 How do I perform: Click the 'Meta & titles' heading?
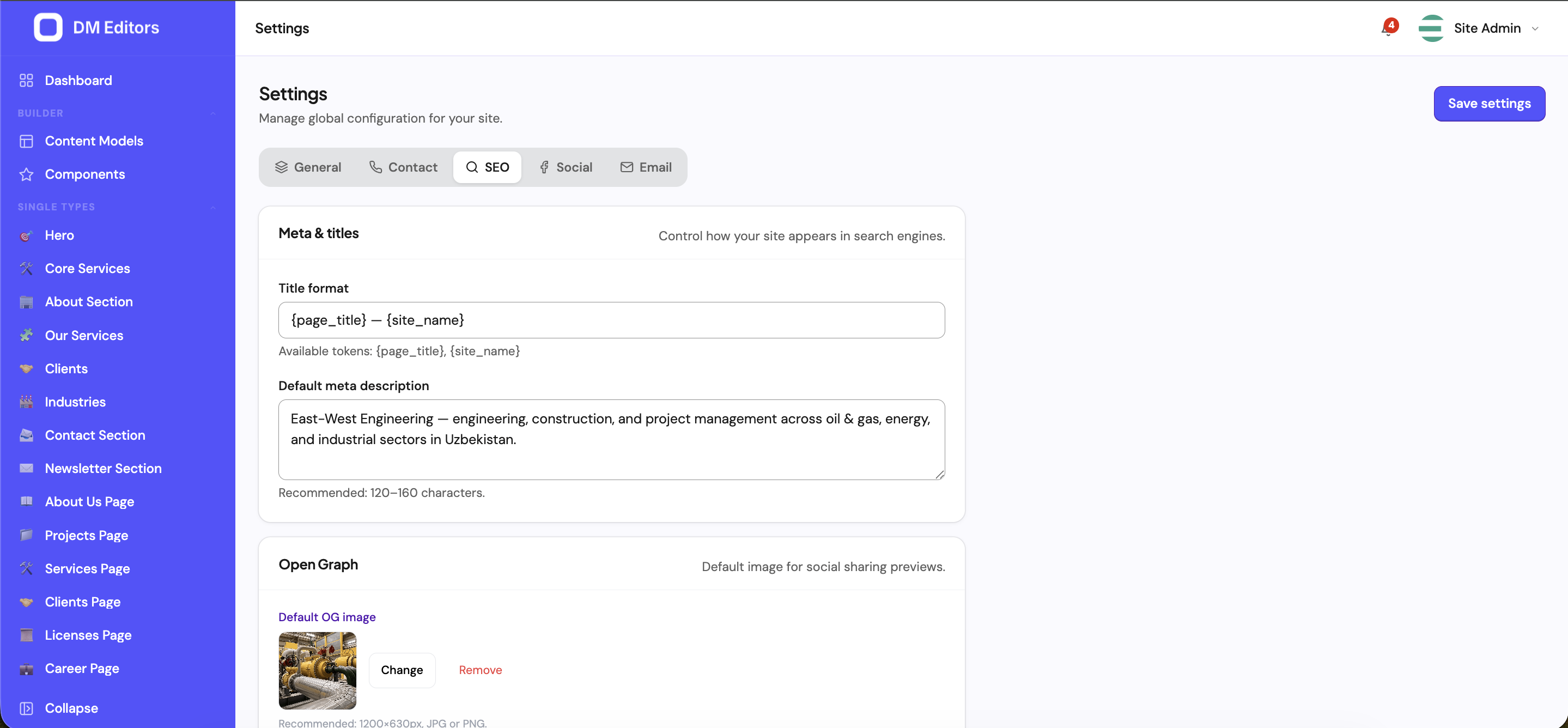[x=318, y=233]
